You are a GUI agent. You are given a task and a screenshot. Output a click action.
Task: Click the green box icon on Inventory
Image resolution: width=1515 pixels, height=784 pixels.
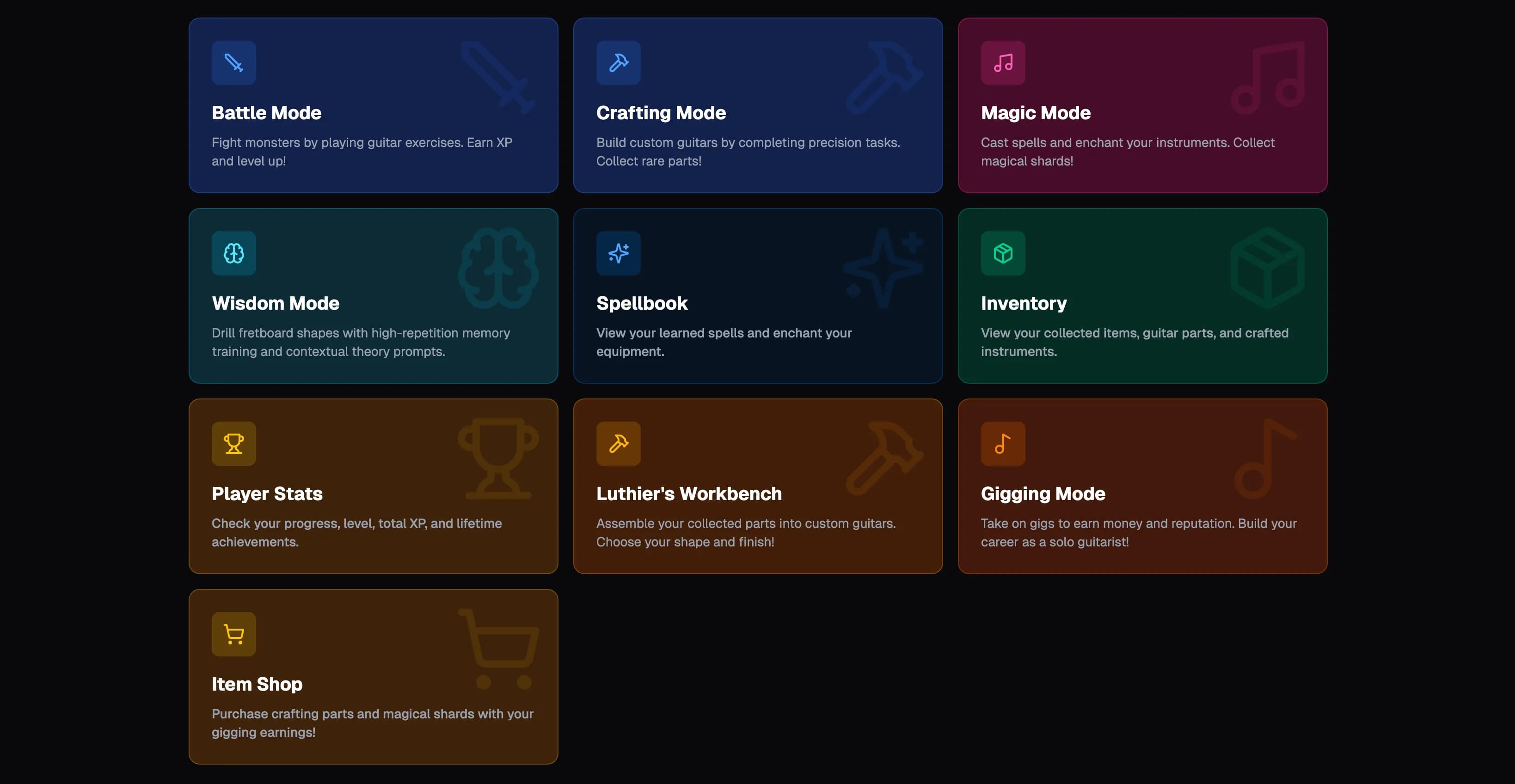pos(1003,253)
